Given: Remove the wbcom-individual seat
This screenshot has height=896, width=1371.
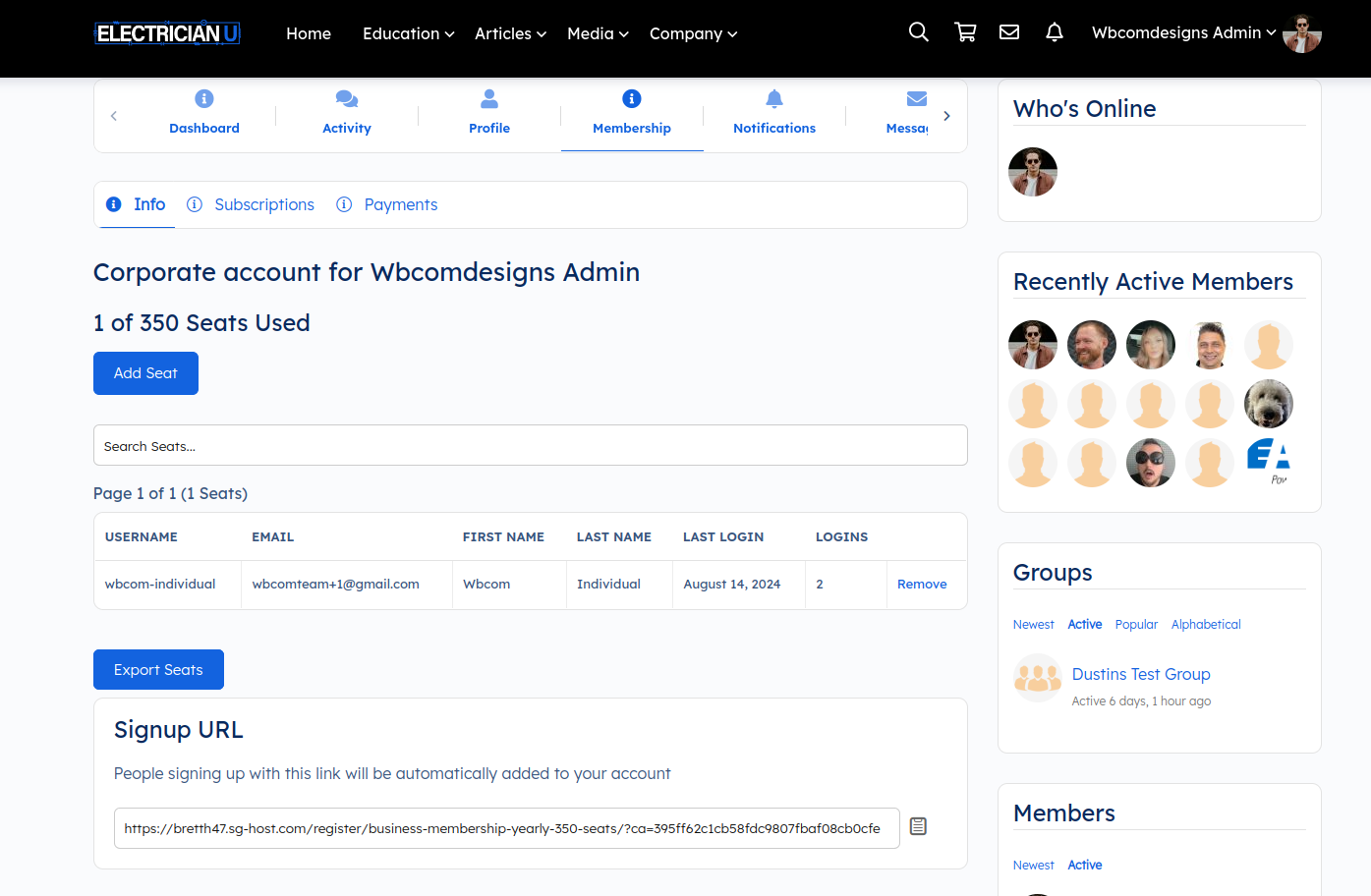Looking at the screenshot, I should (921, 584).
